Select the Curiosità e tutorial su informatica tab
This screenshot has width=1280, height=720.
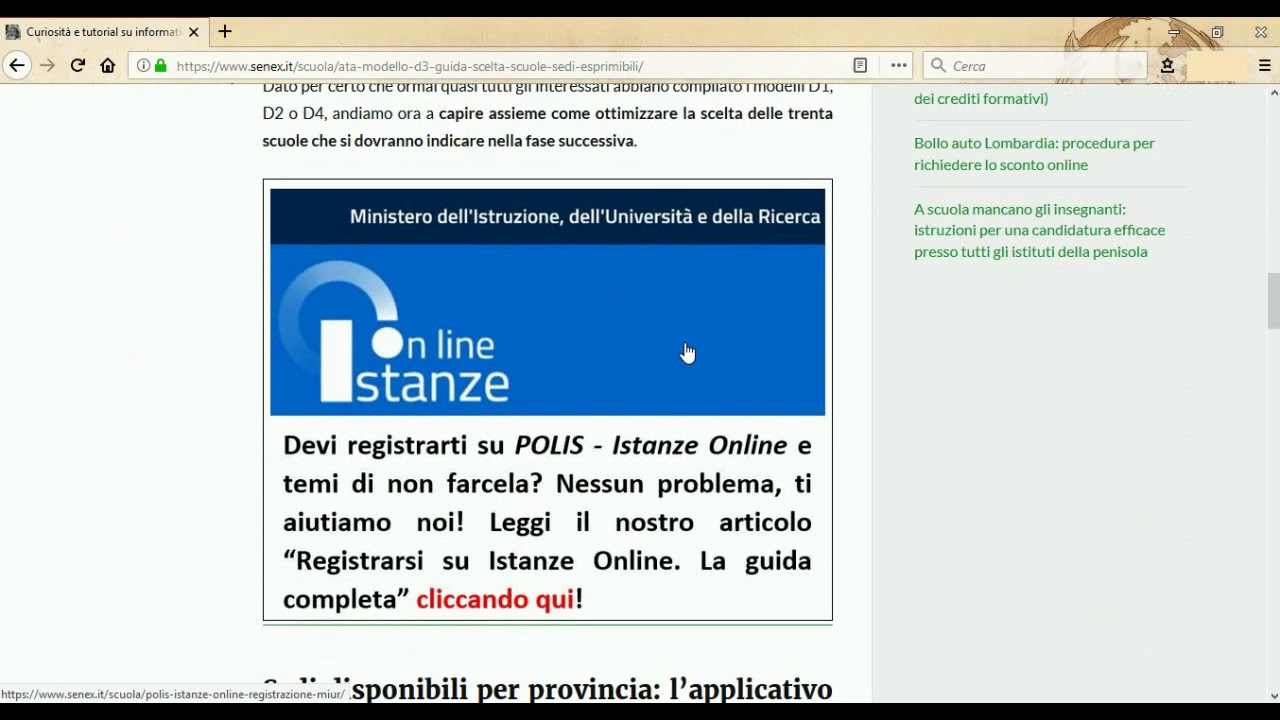pos(103,32)
